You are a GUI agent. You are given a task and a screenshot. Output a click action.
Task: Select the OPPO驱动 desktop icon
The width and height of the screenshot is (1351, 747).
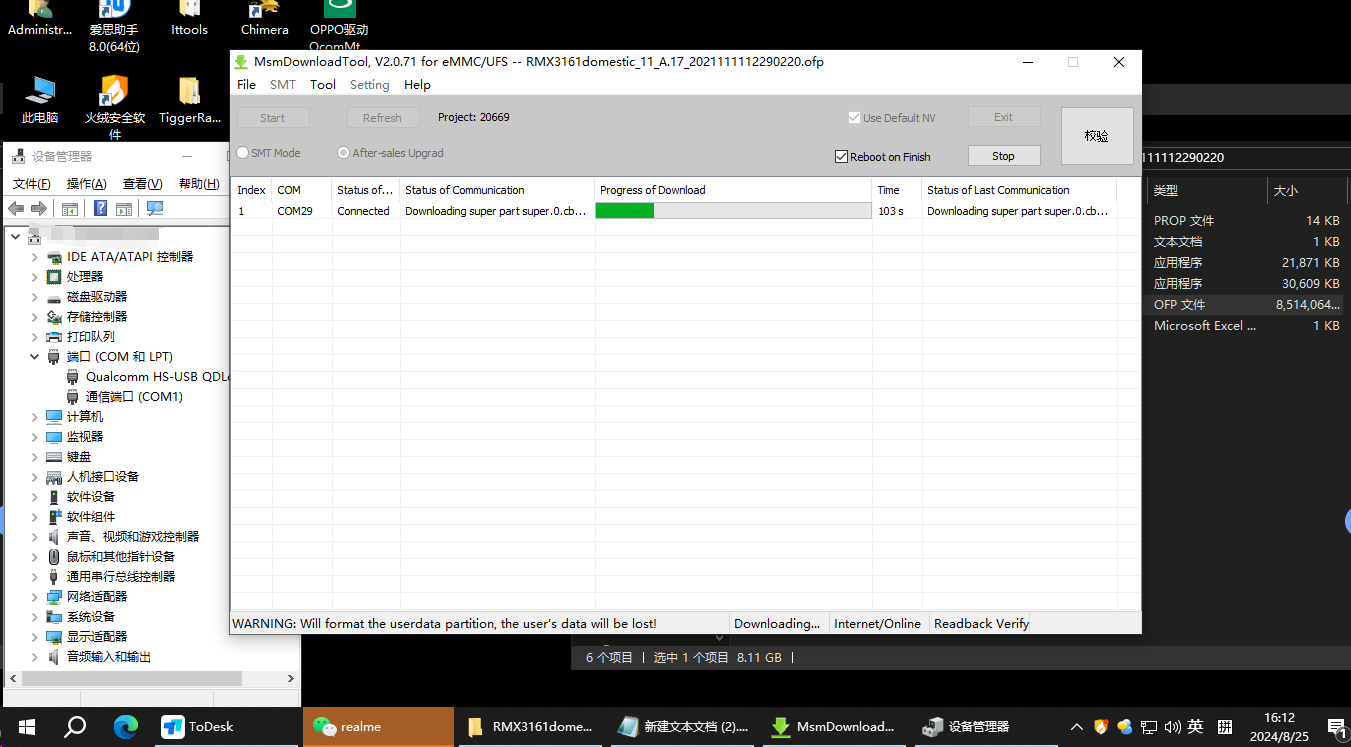(x=339, y=26)
